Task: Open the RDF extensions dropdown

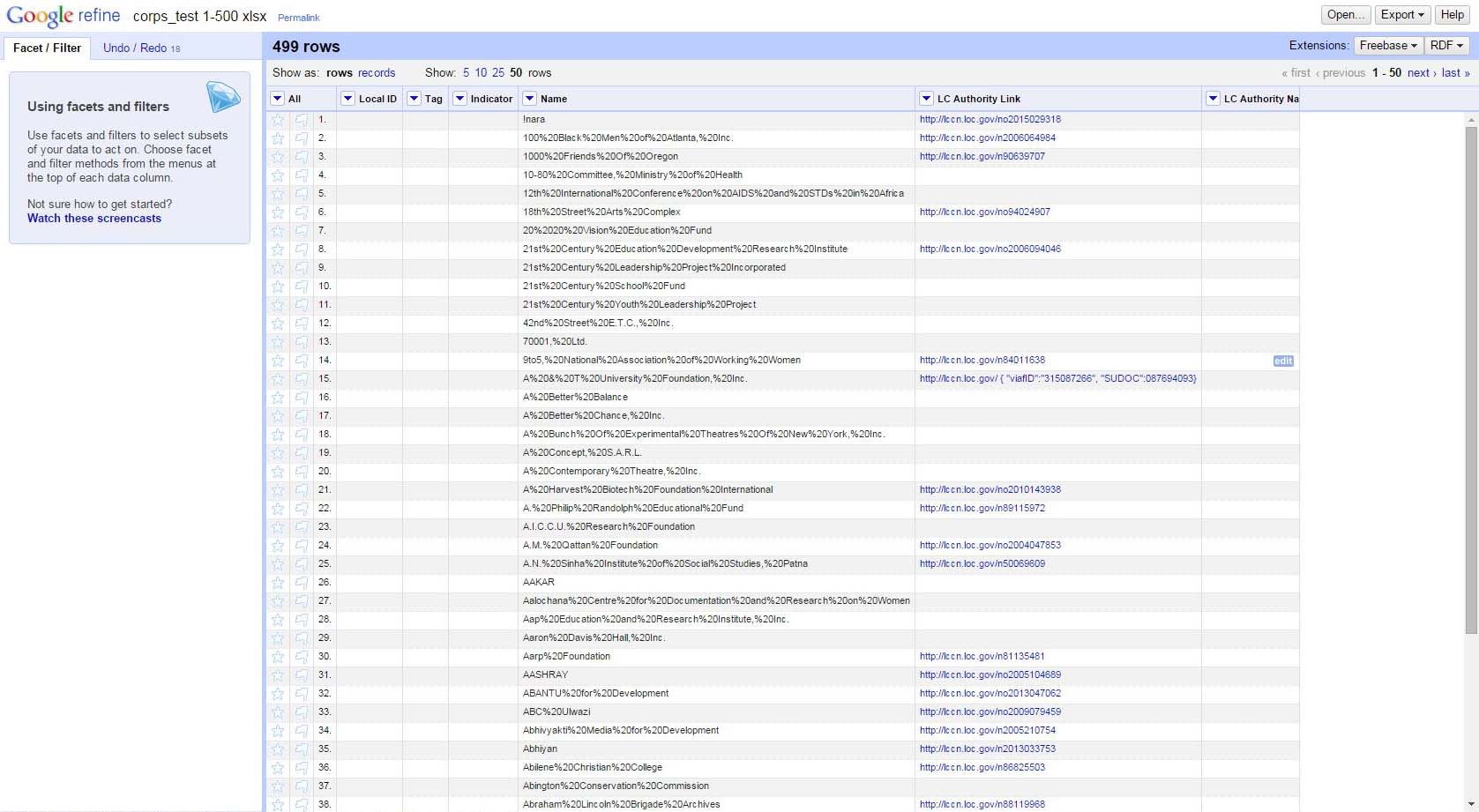Action: (1446, 46)
